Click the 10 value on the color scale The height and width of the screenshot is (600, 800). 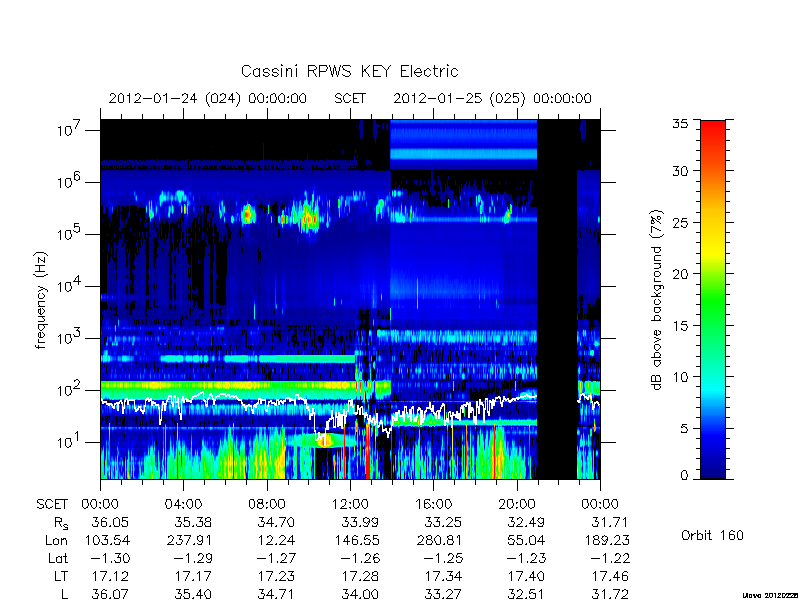[679, 377]
